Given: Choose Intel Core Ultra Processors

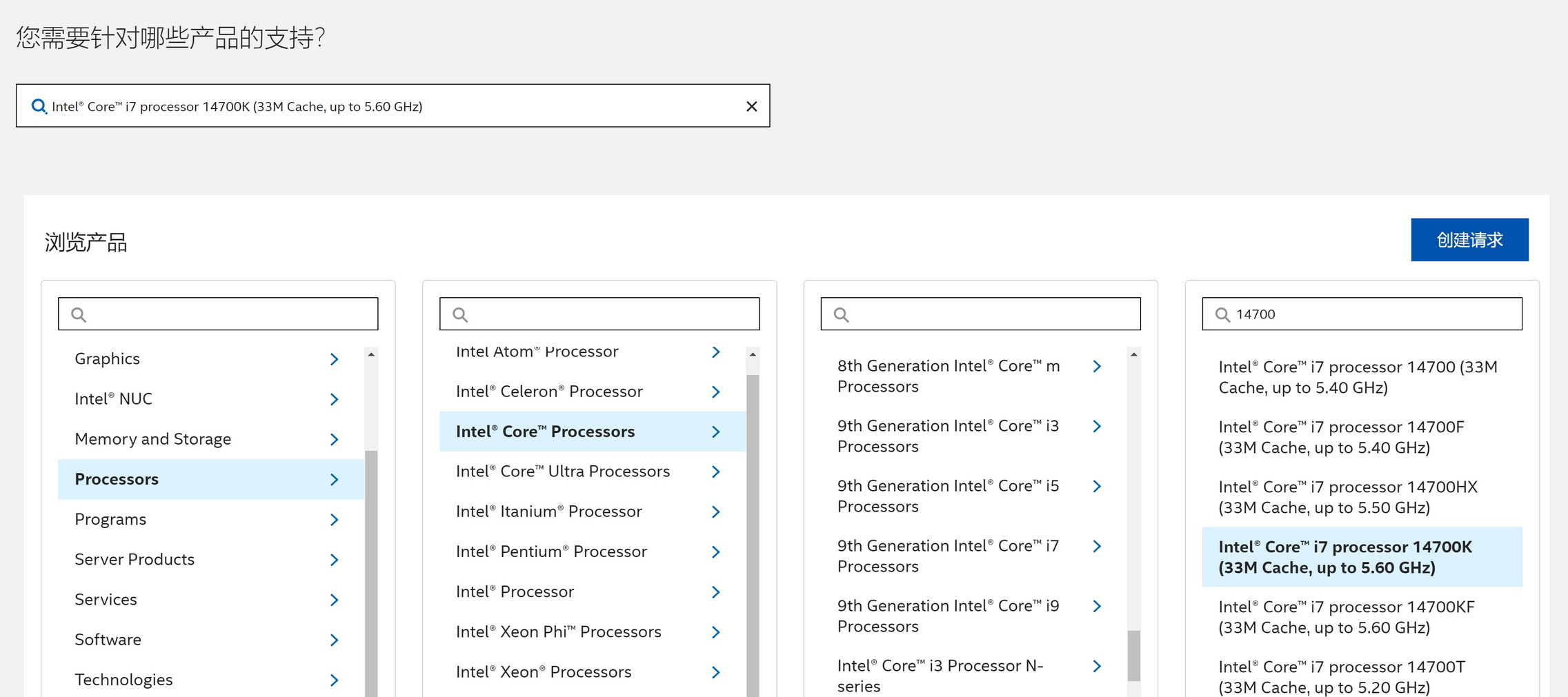Looking at the screenshot, I should 592,472.
